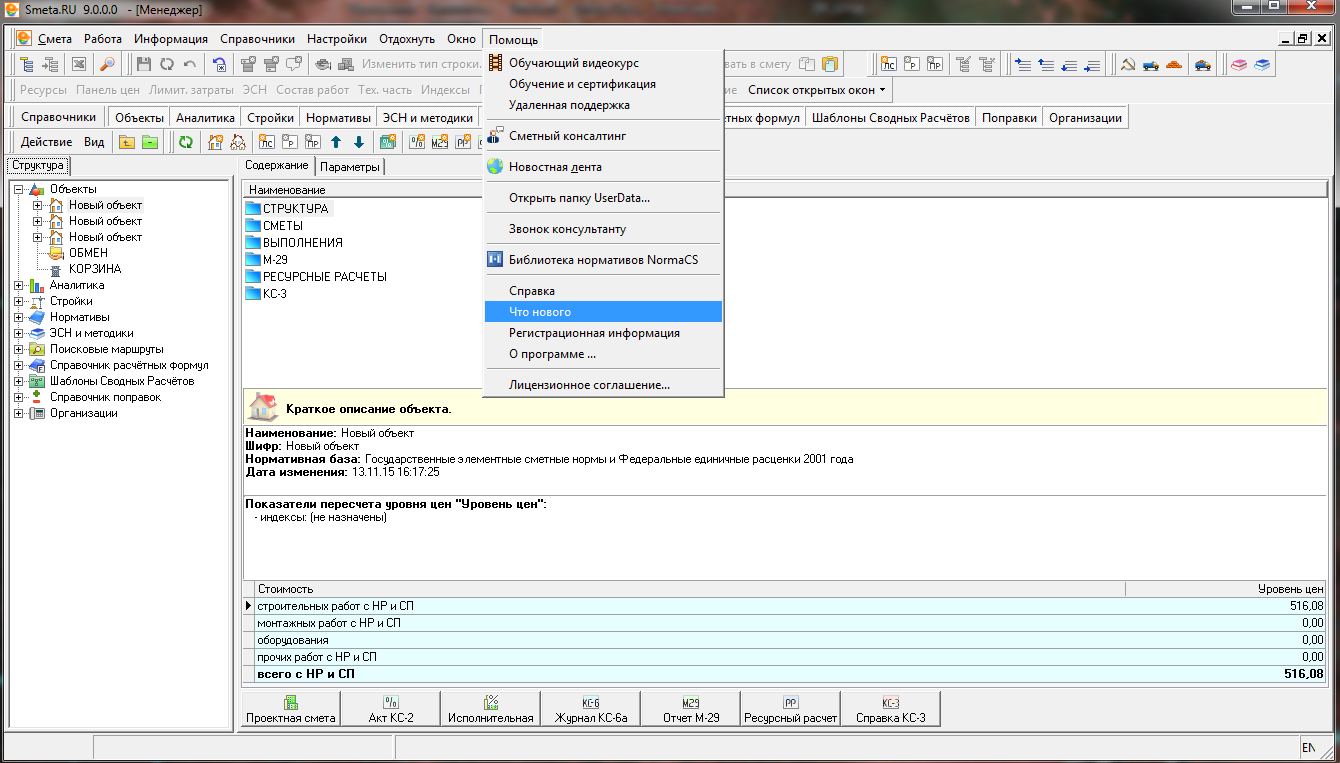Select the монтажных работ с НР и СП row

785,623
